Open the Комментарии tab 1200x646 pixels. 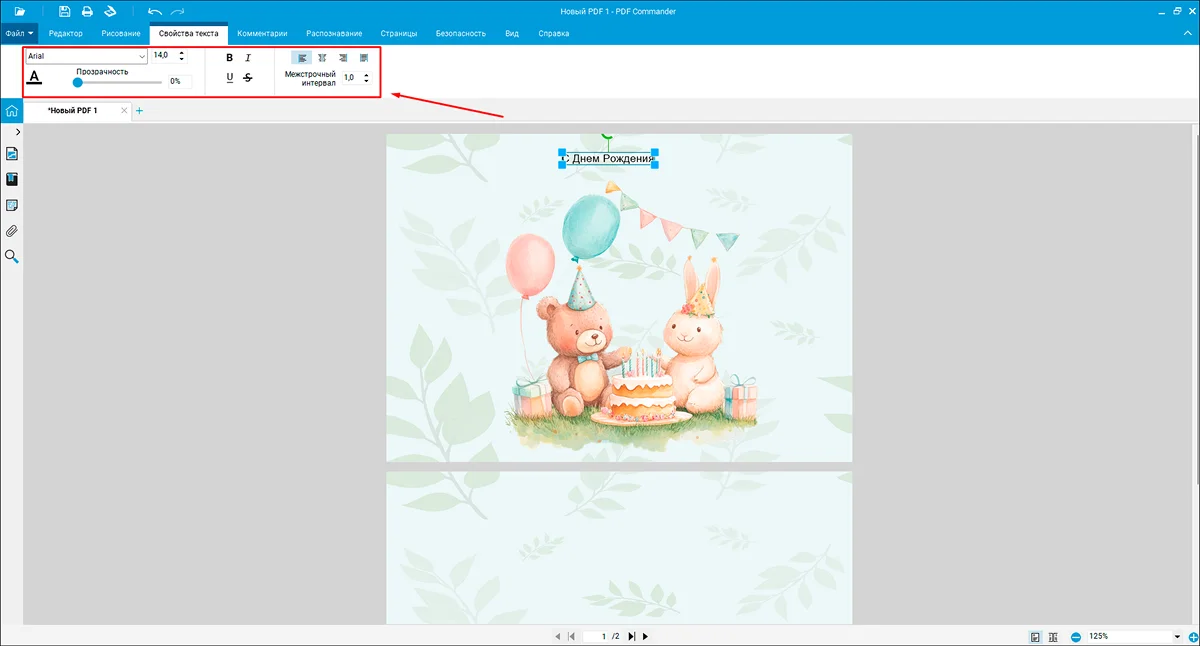pos(262,34)
